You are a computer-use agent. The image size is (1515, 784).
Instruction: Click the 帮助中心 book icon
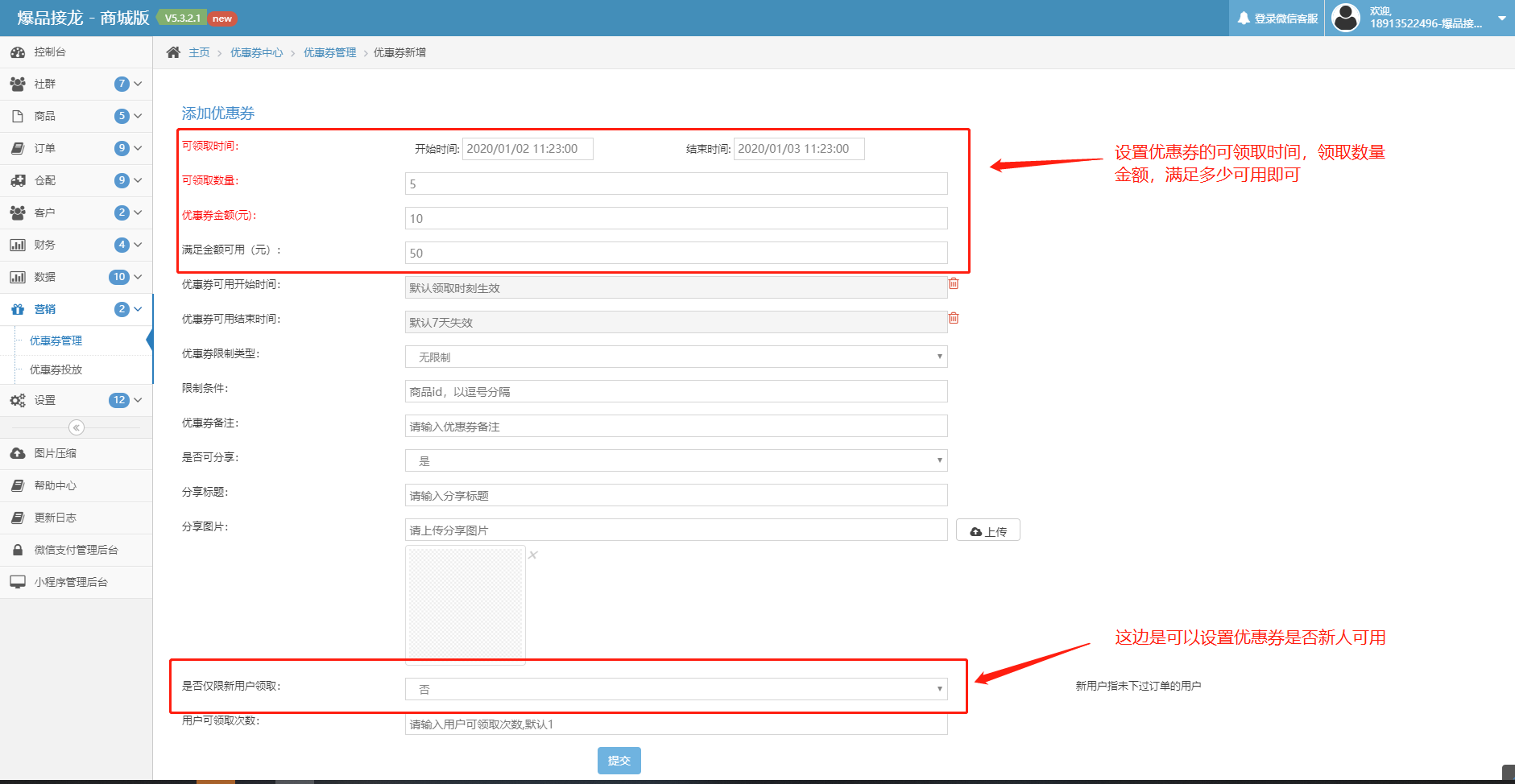click(x=17, y=485)
